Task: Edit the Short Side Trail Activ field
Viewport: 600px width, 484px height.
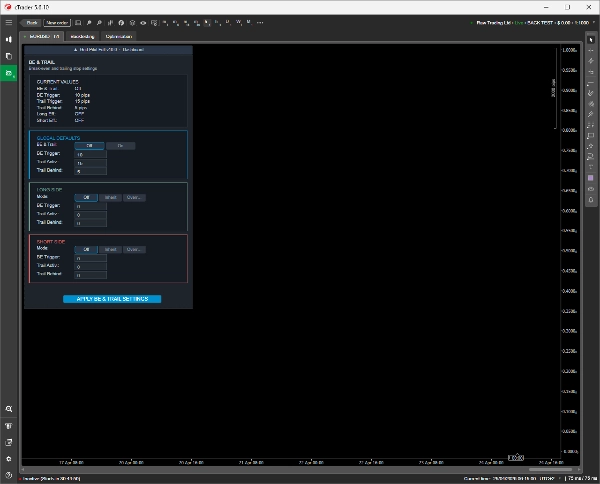Action: [x=90, y=267]
